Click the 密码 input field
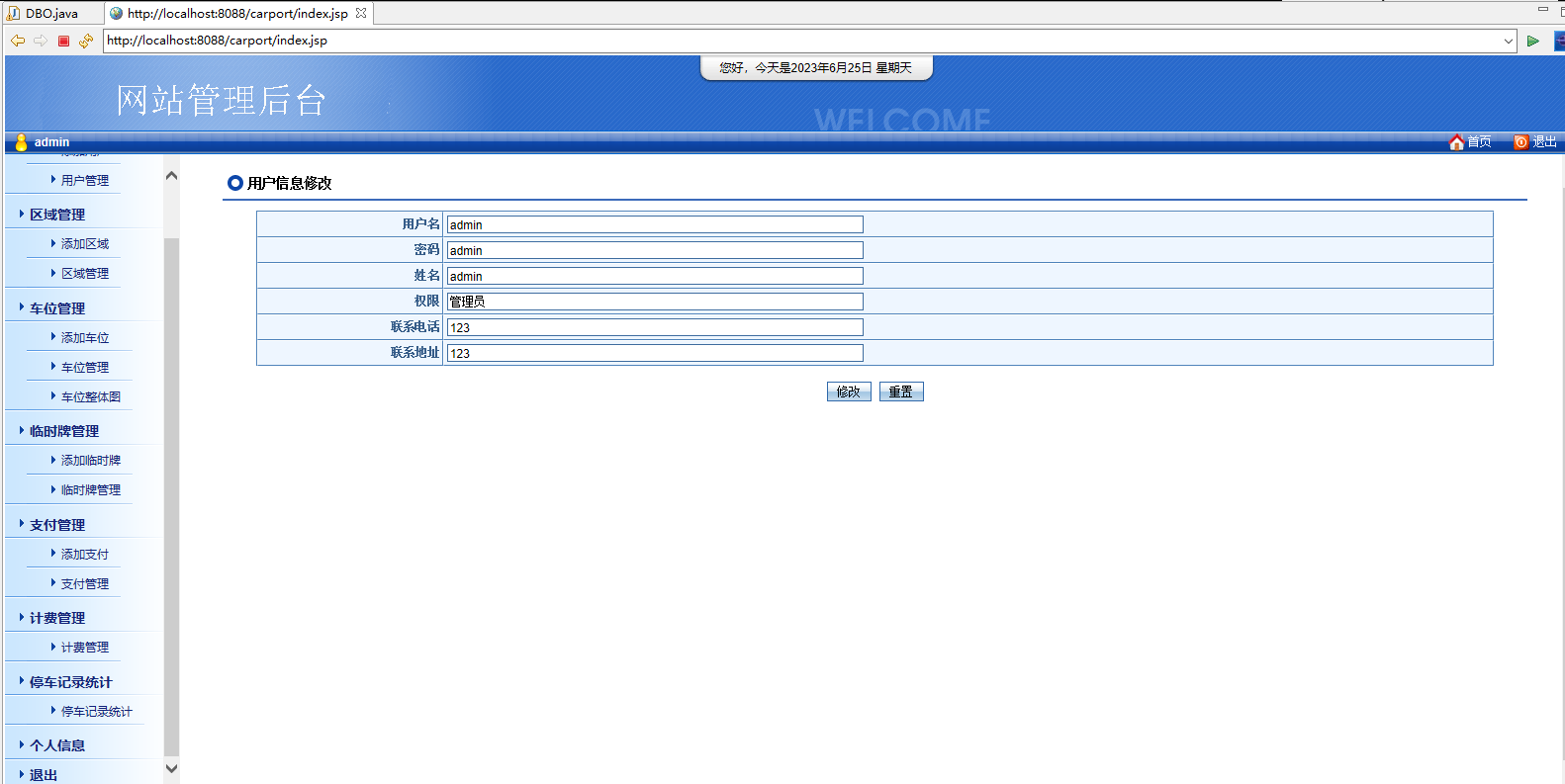1565x784 pixels. 655,250
